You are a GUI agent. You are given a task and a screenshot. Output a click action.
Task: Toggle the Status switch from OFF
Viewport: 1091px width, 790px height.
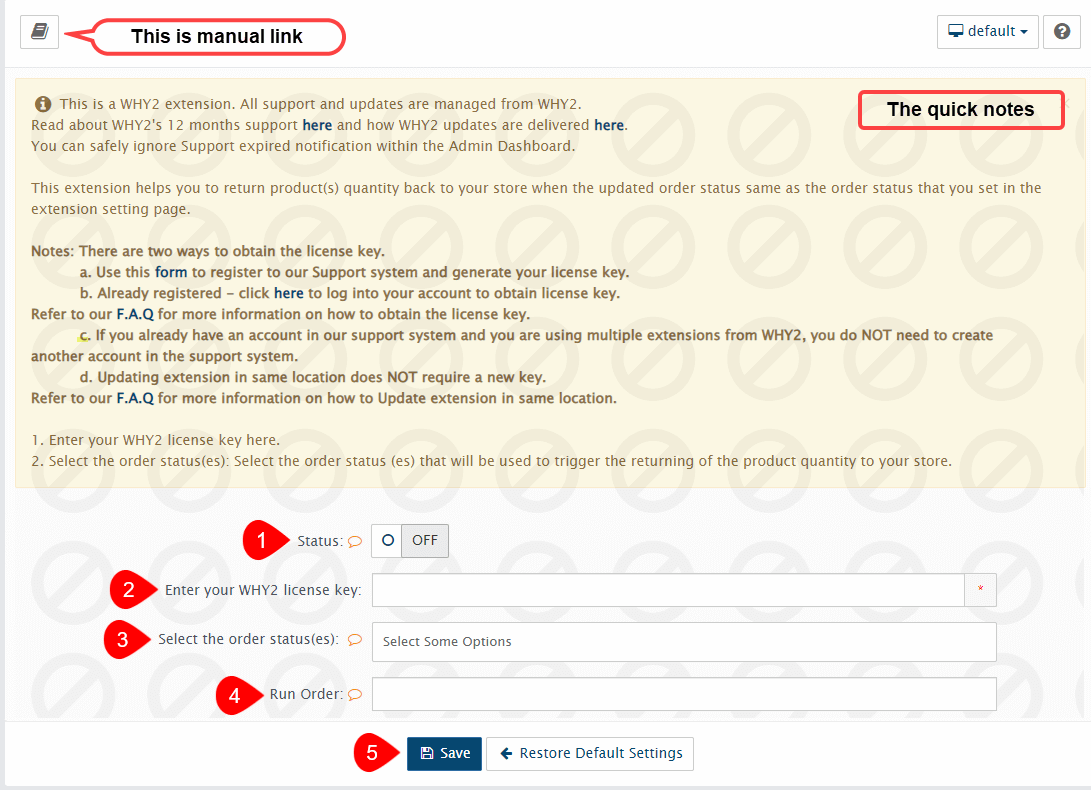[x=410, y=540]
